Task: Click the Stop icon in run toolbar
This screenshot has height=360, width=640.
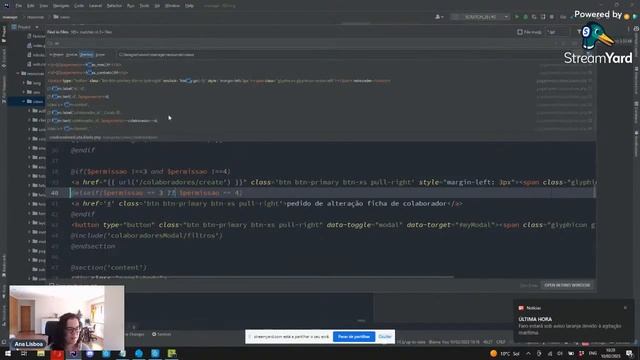Action: [x=551, y=17]
